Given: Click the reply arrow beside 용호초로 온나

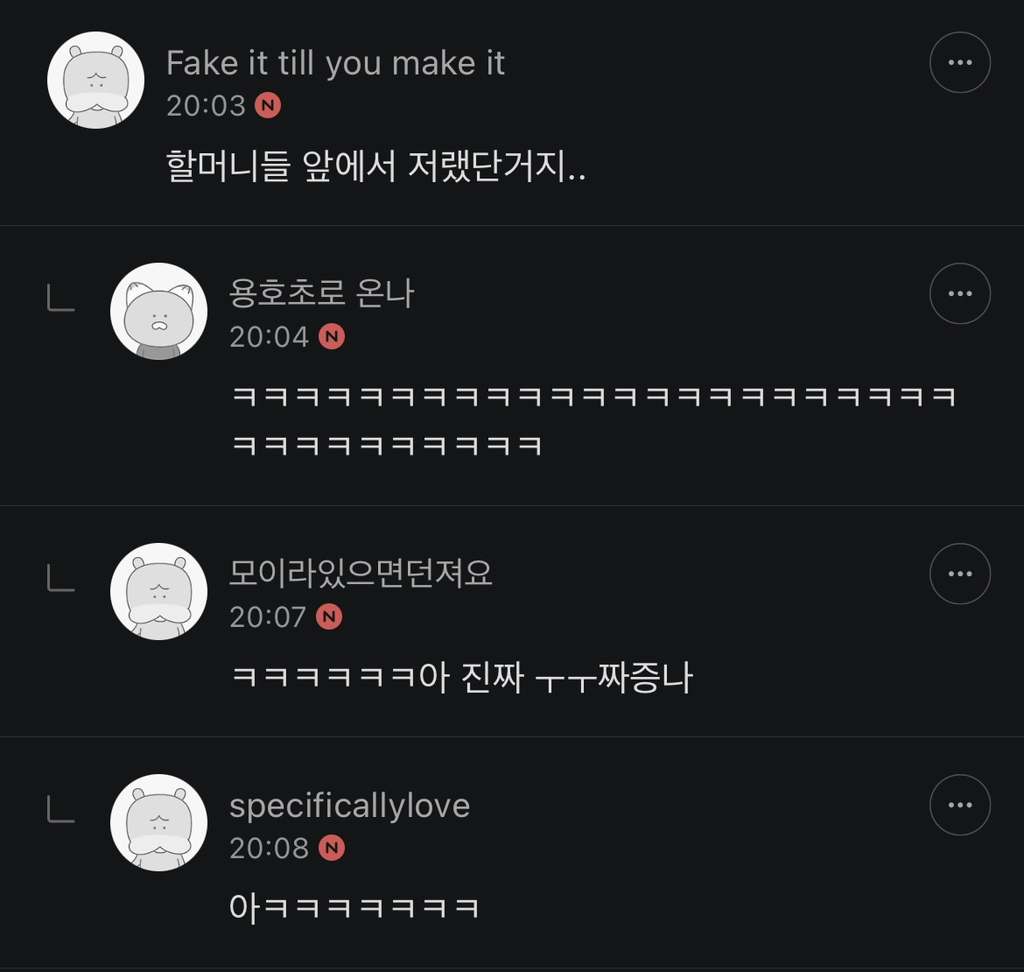Looking at the screenshot, I should 61,298.
